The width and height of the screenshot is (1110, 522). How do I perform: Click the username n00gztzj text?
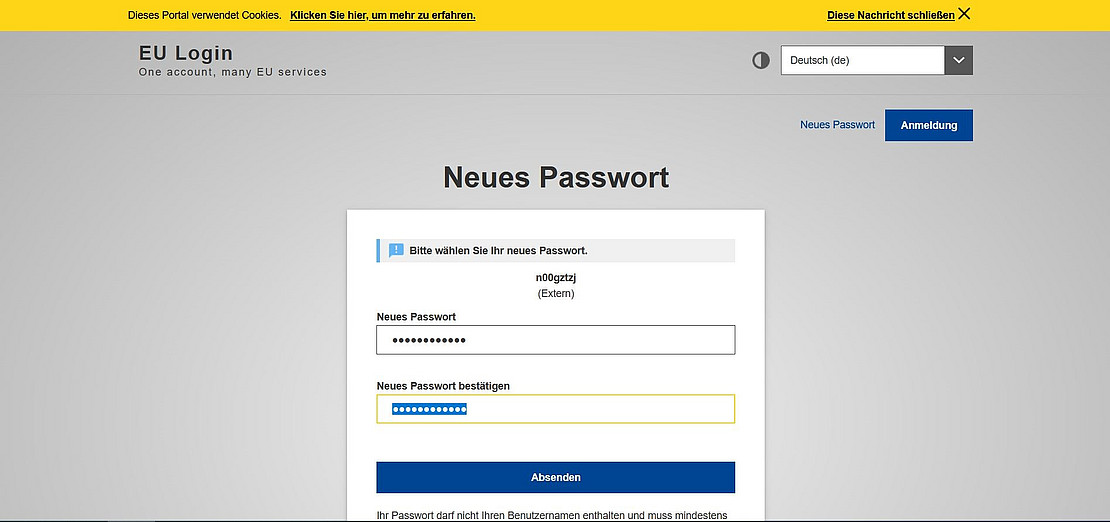tap(555, 277)
